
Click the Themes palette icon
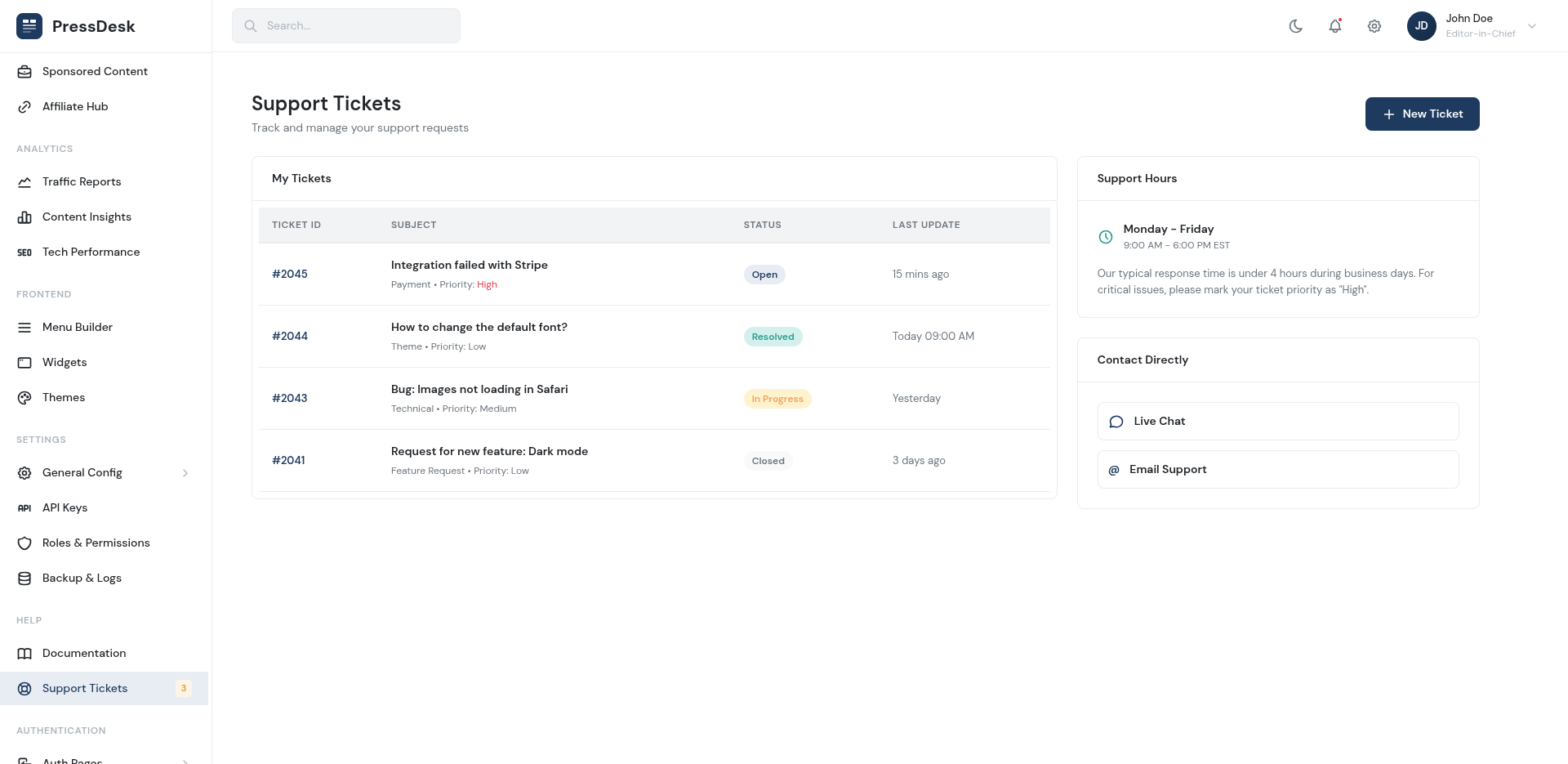[24, 398]
